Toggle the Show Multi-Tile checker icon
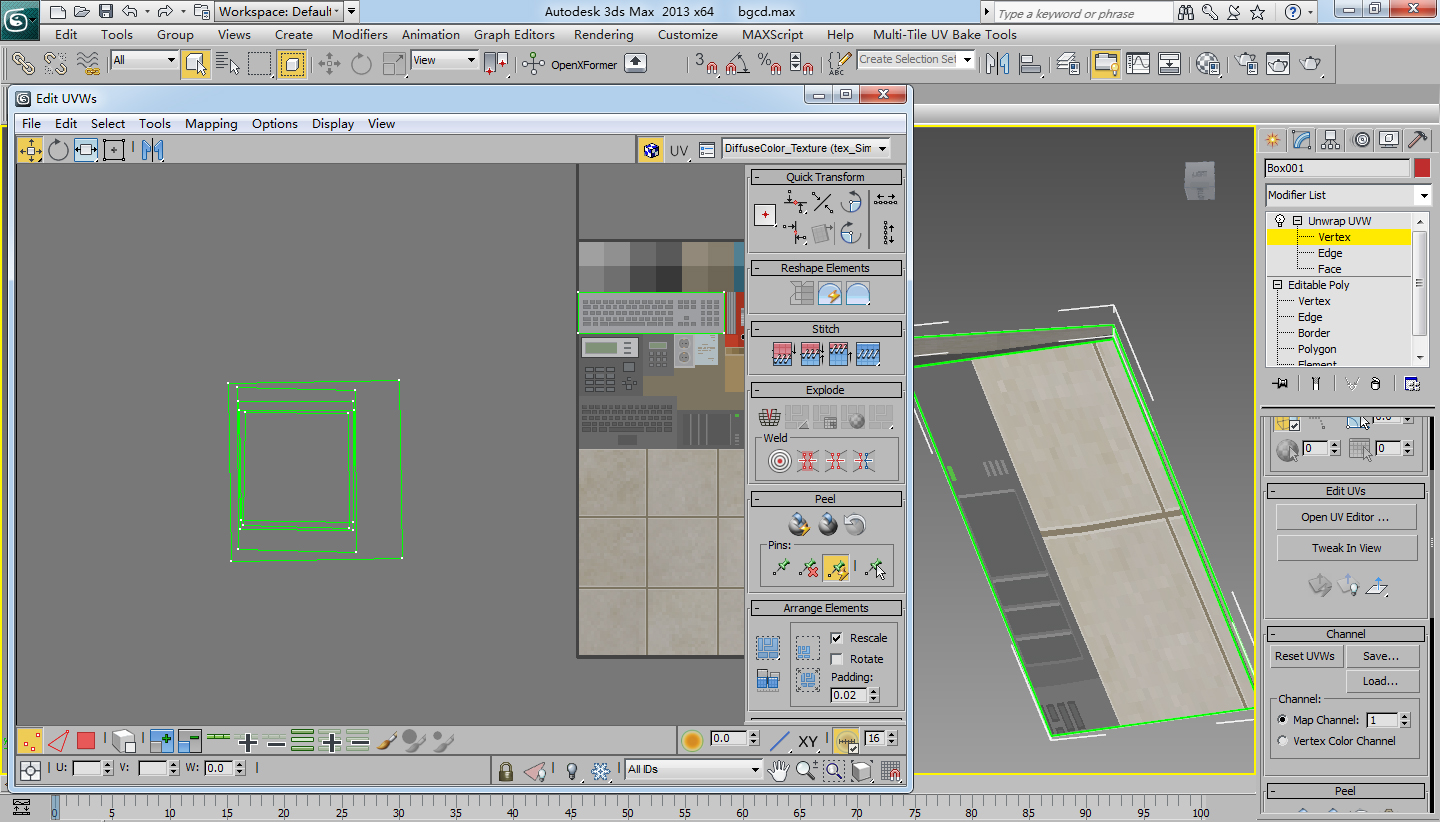This screenshot has width=1440, height=822. tap(652, 150)
